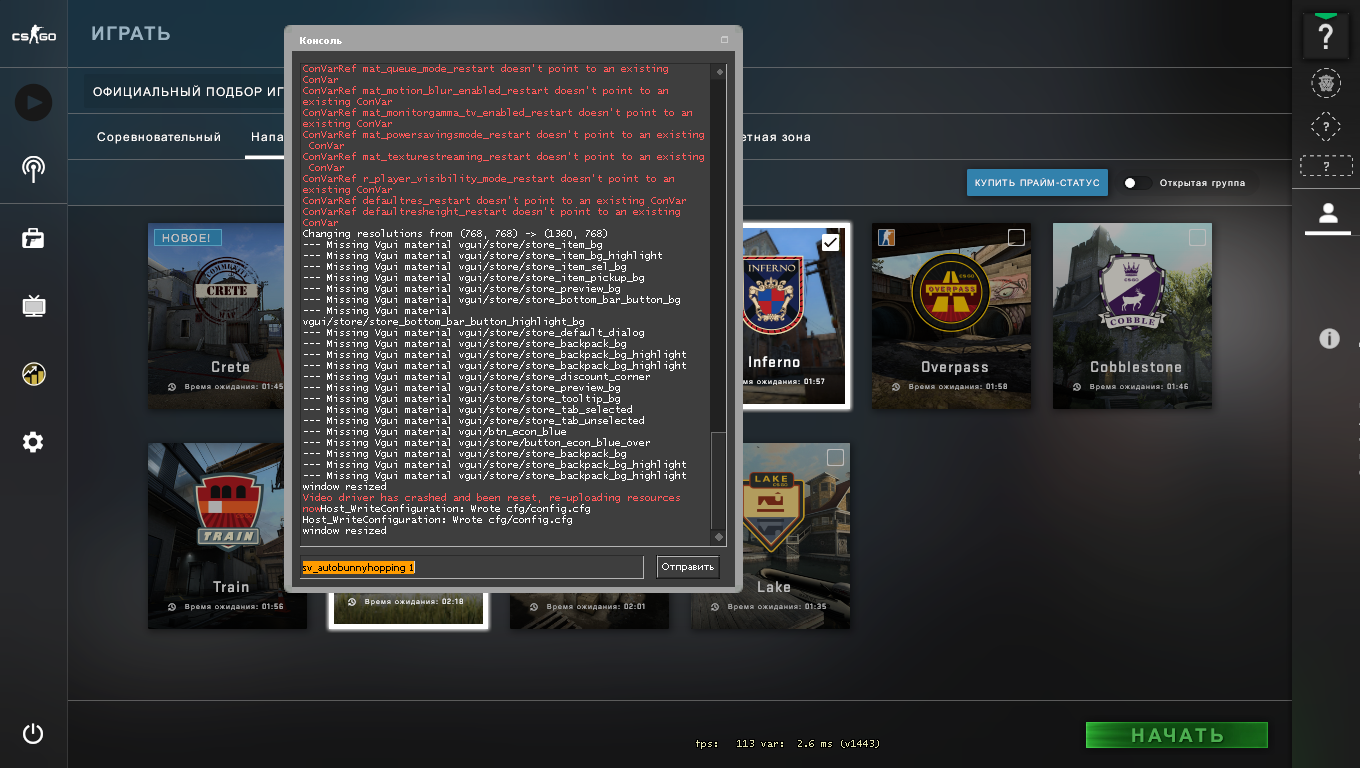Open the Watch TV icon
1360x768 pixels.
click(33, 306)
